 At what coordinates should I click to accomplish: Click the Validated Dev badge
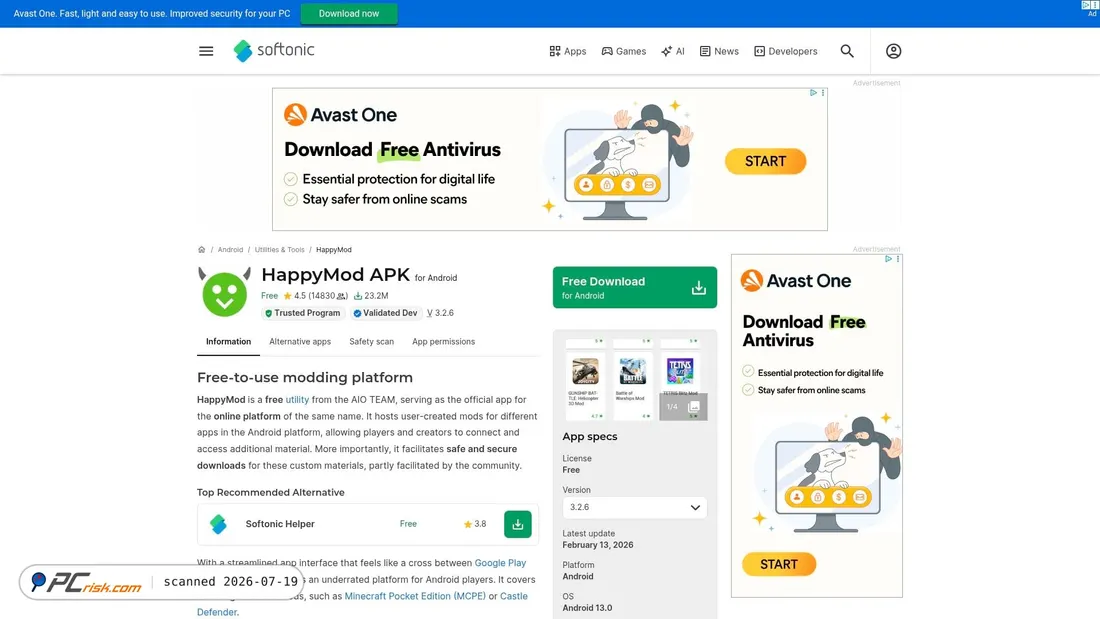(385, 313)
